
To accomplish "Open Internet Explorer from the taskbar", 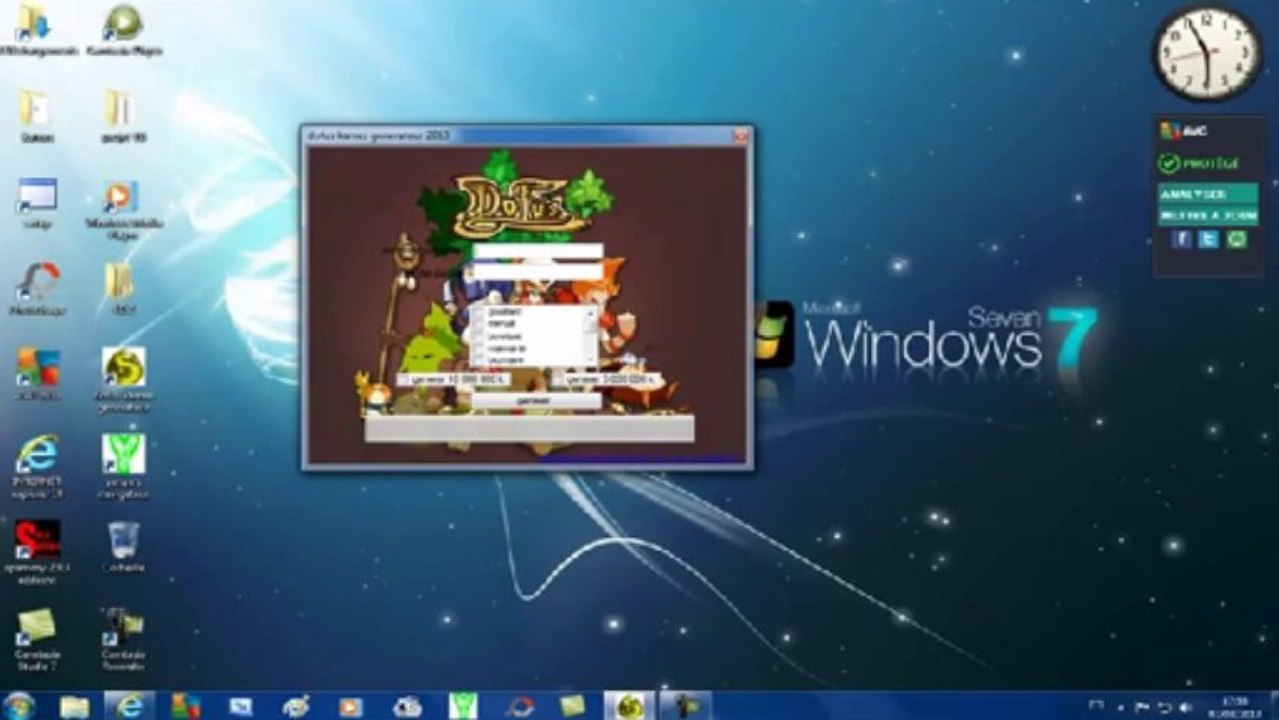I will (130, 706).
